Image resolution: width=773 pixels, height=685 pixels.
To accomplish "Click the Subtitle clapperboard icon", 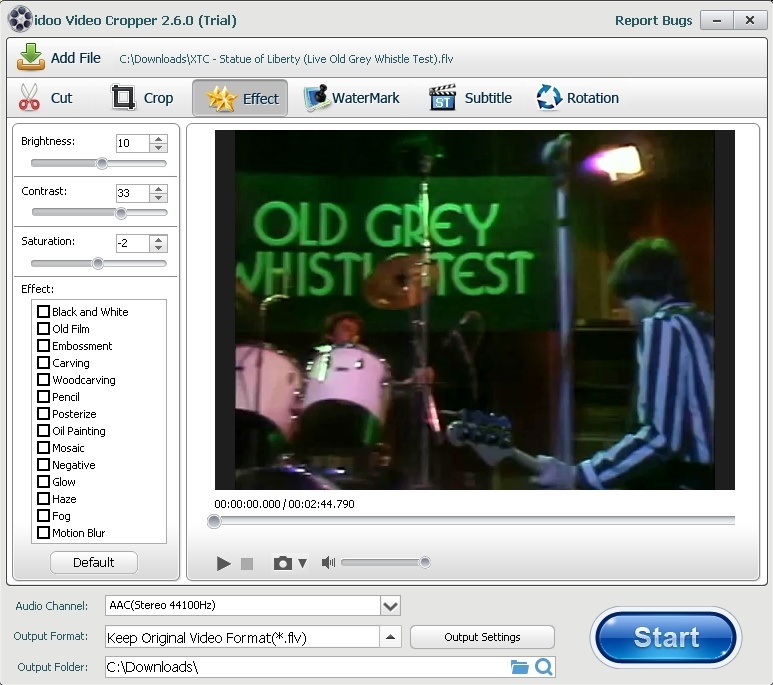I will point(442,97).
